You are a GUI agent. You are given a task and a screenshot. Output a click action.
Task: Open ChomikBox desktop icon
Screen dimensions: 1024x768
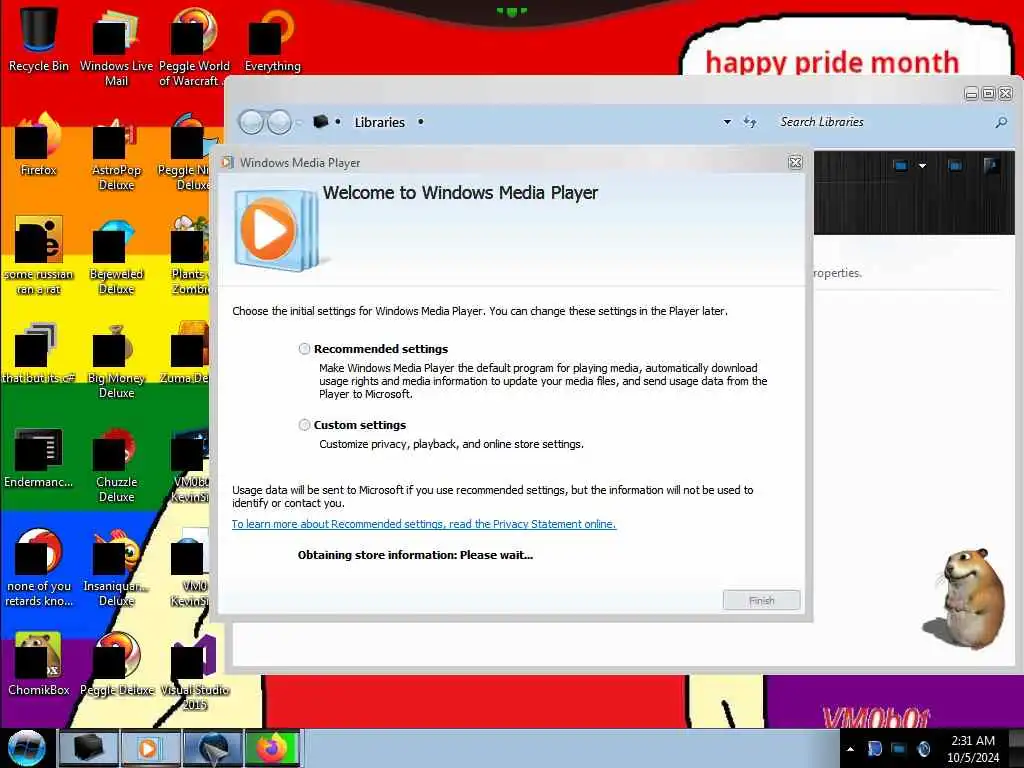pos(39,664)
